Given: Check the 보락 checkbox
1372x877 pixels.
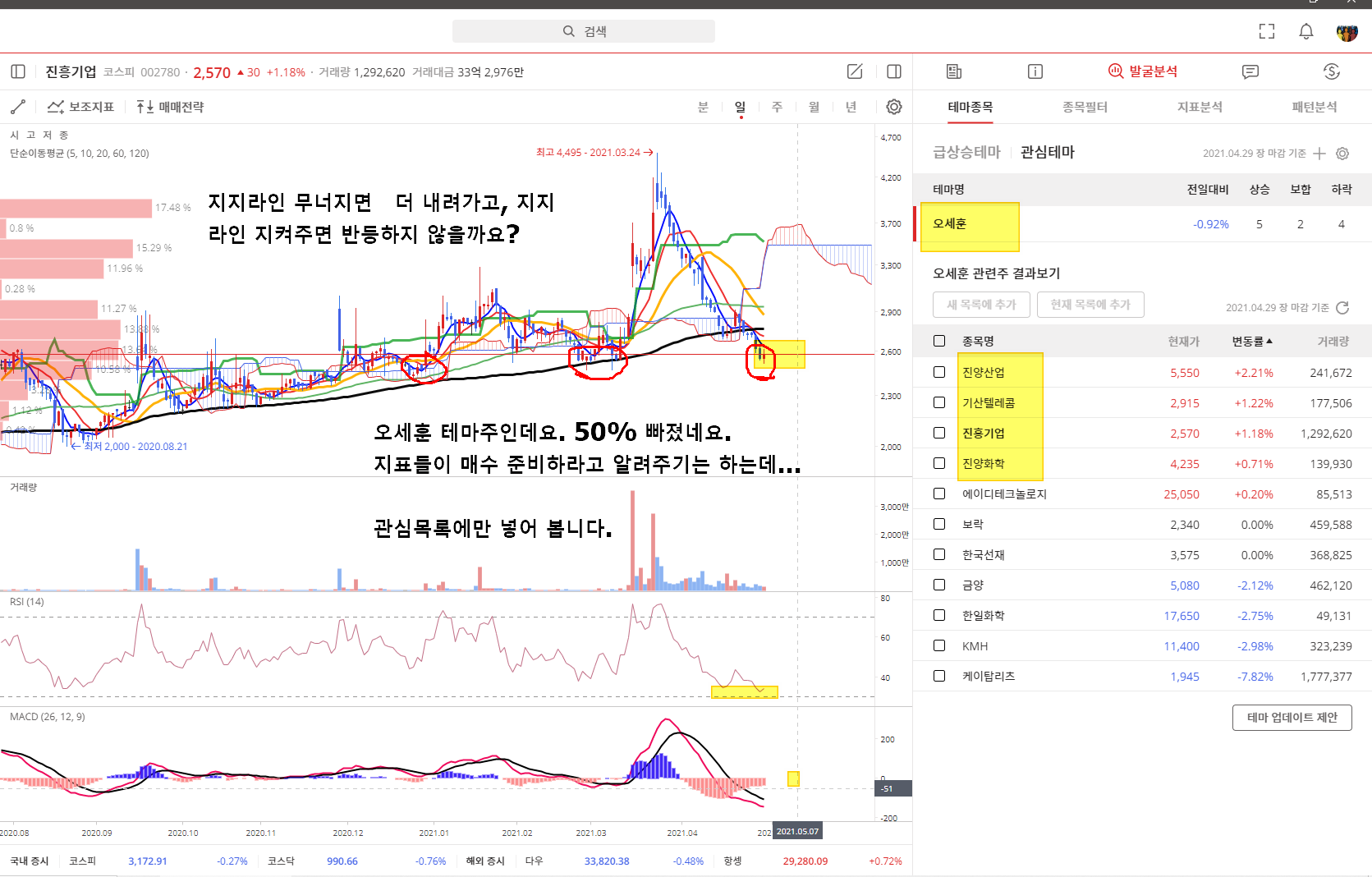Looking at the screenshot, I should pos(939,524).
